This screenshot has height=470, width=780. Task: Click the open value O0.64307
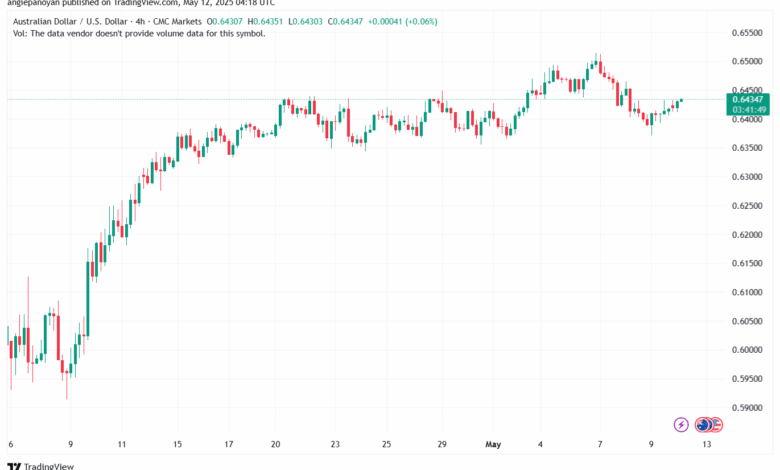tap(224, 22)
